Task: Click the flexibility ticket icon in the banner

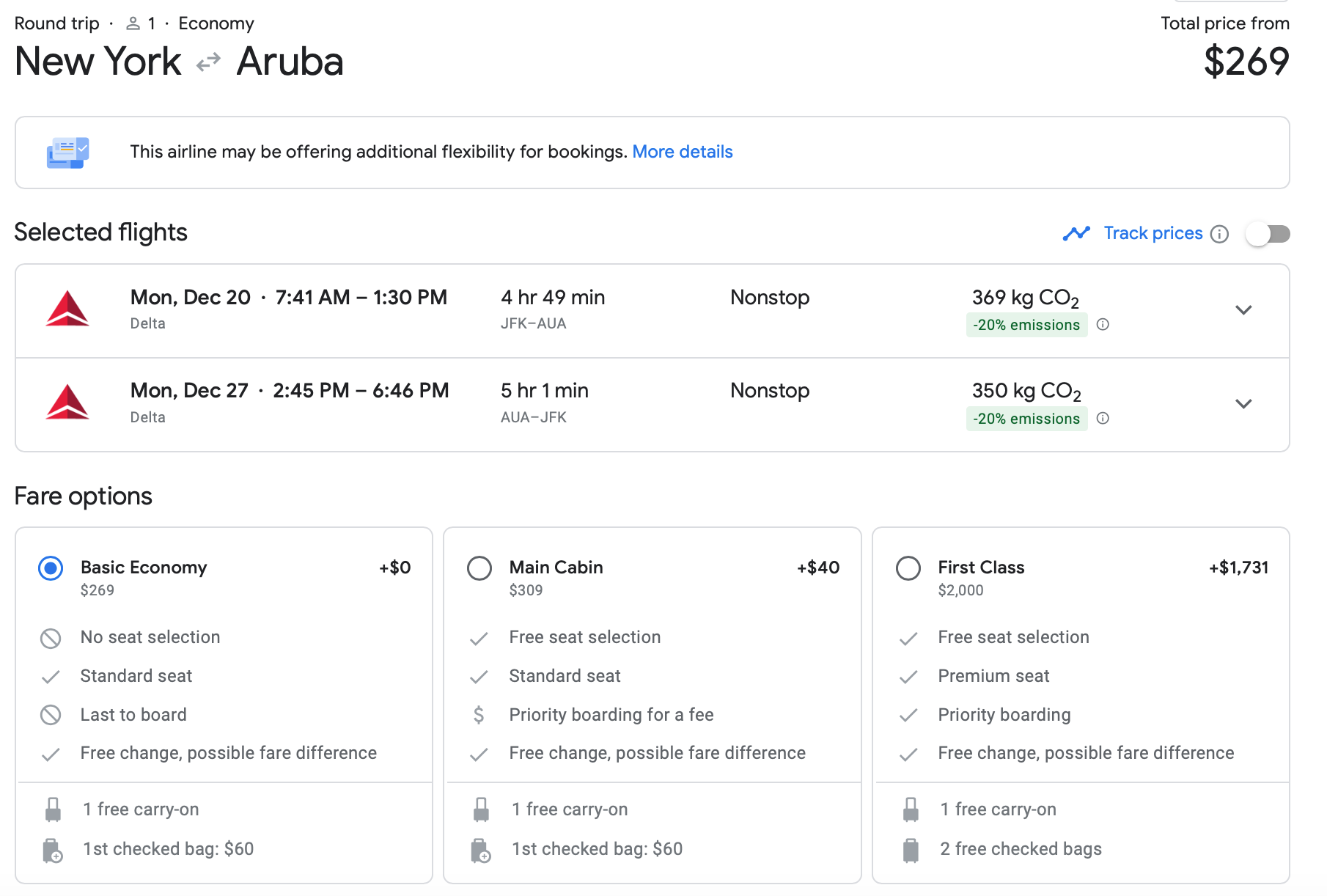Action: pos(68,153)
